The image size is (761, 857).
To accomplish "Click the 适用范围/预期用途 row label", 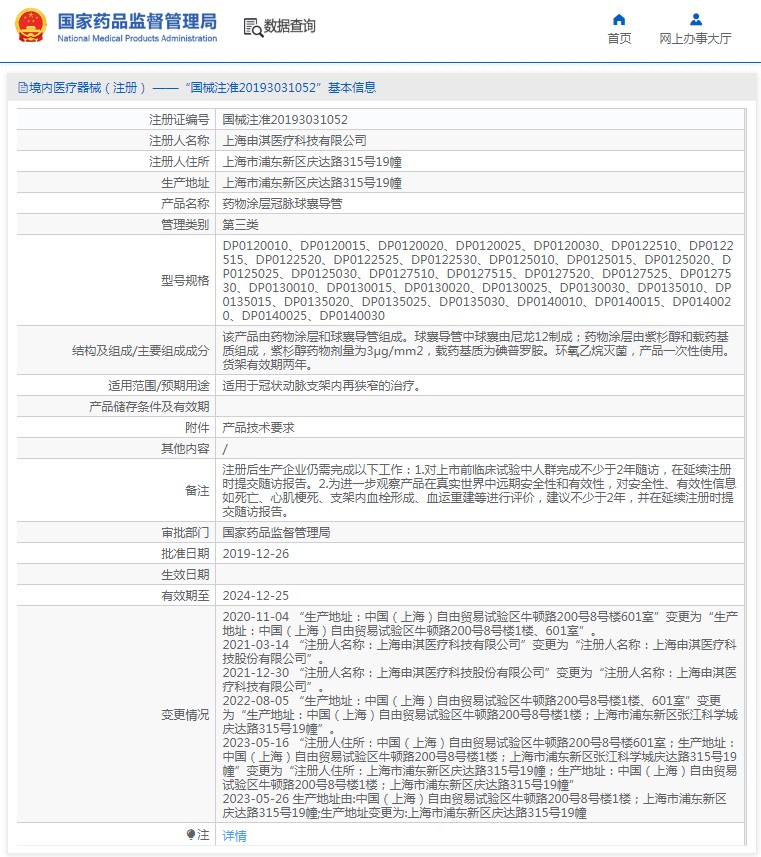I will point(159,385).
